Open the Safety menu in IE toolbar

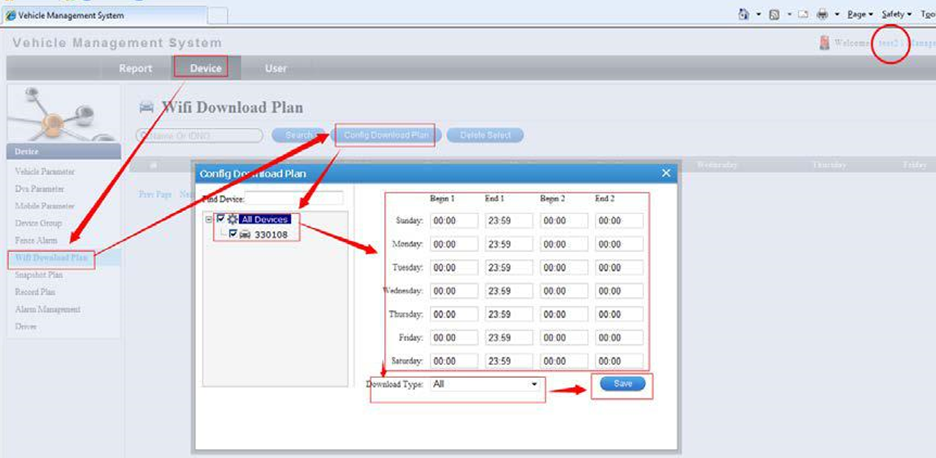pyautogui.click(x=897, y=14)
